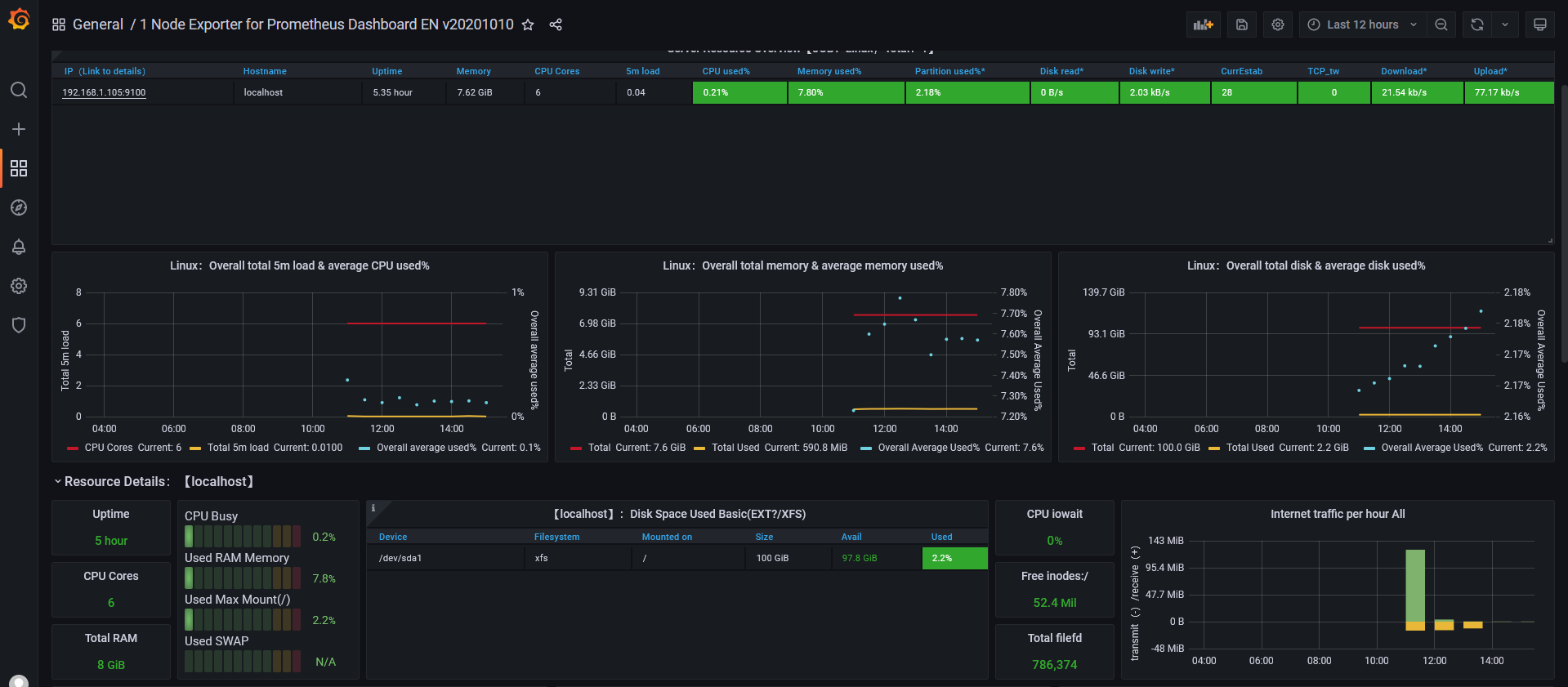The image size is (1568, 687).
Task: Open the overall disk panel title menu
Action: [x=1307, y=265]
